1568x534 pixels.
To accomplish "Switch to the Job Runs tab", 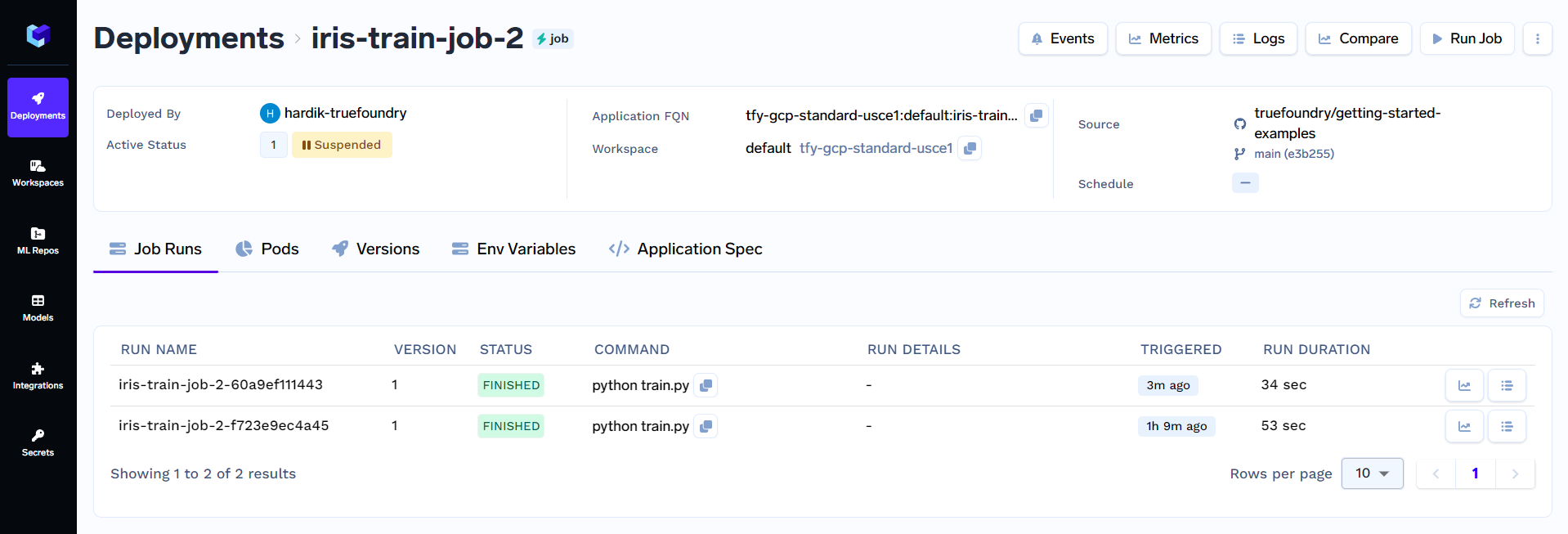I will [155, 249].
